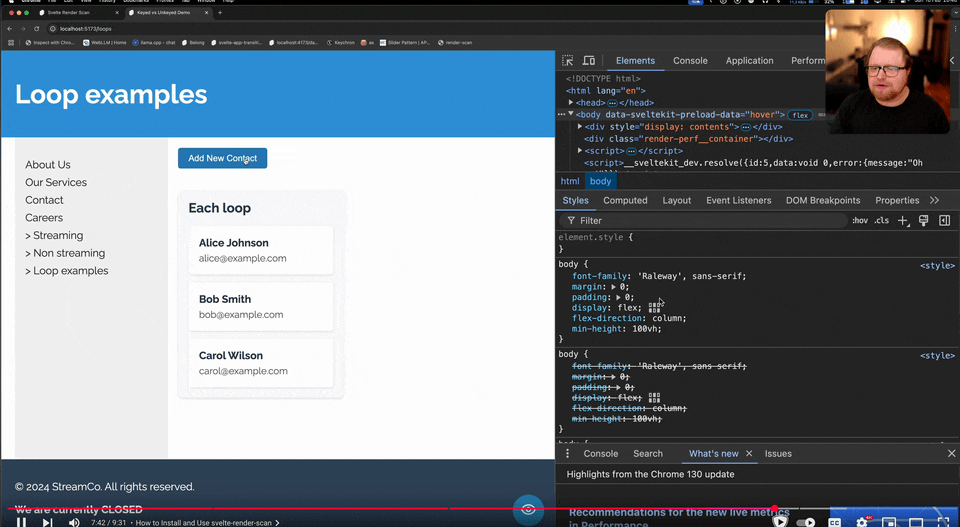
Task: Focus the Styles Filter input field
Action: click(703, 220)
